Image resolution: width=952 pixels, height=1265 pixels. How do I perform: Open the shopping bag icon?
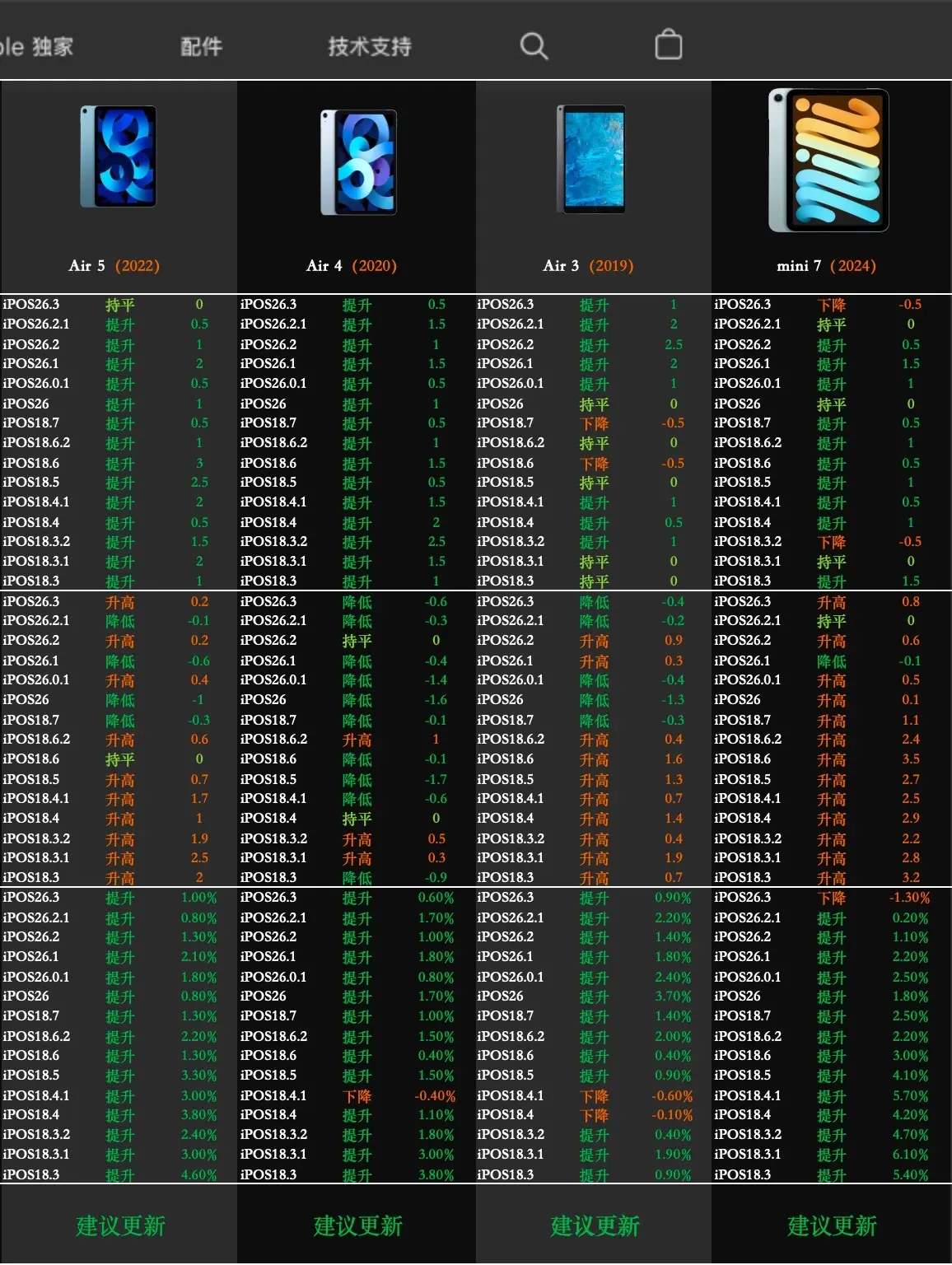668,44
